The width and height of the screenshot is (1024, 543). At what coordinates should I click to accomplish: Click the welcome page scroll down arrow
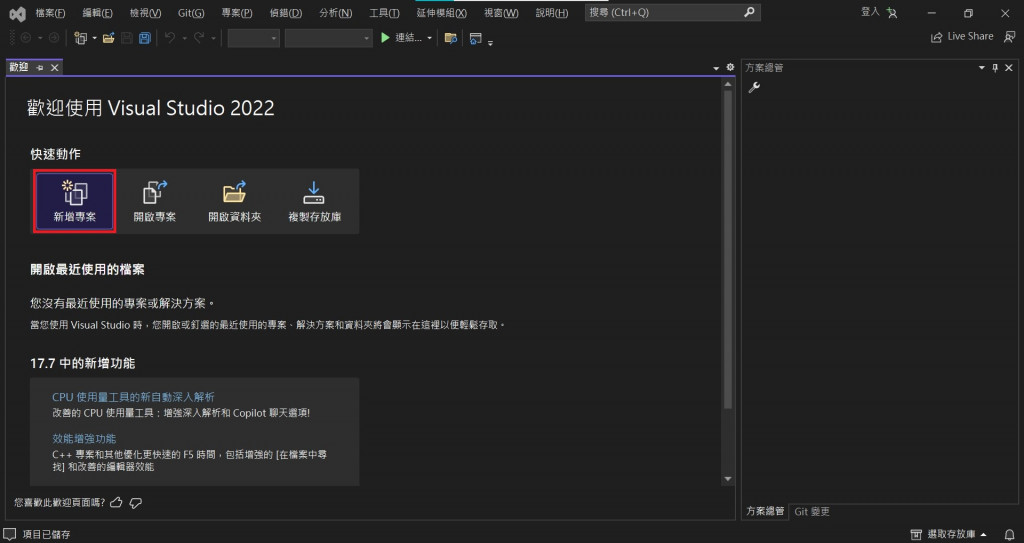(728, 480)
